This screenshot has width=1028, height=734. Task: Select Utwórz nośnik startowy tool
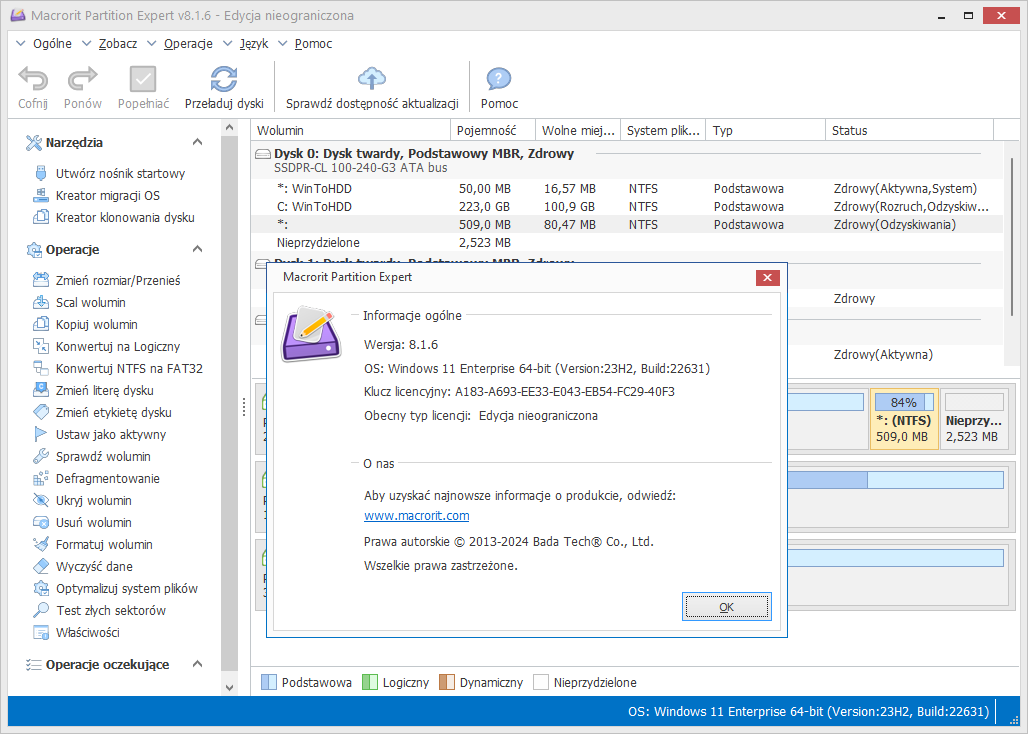[120, 174]
